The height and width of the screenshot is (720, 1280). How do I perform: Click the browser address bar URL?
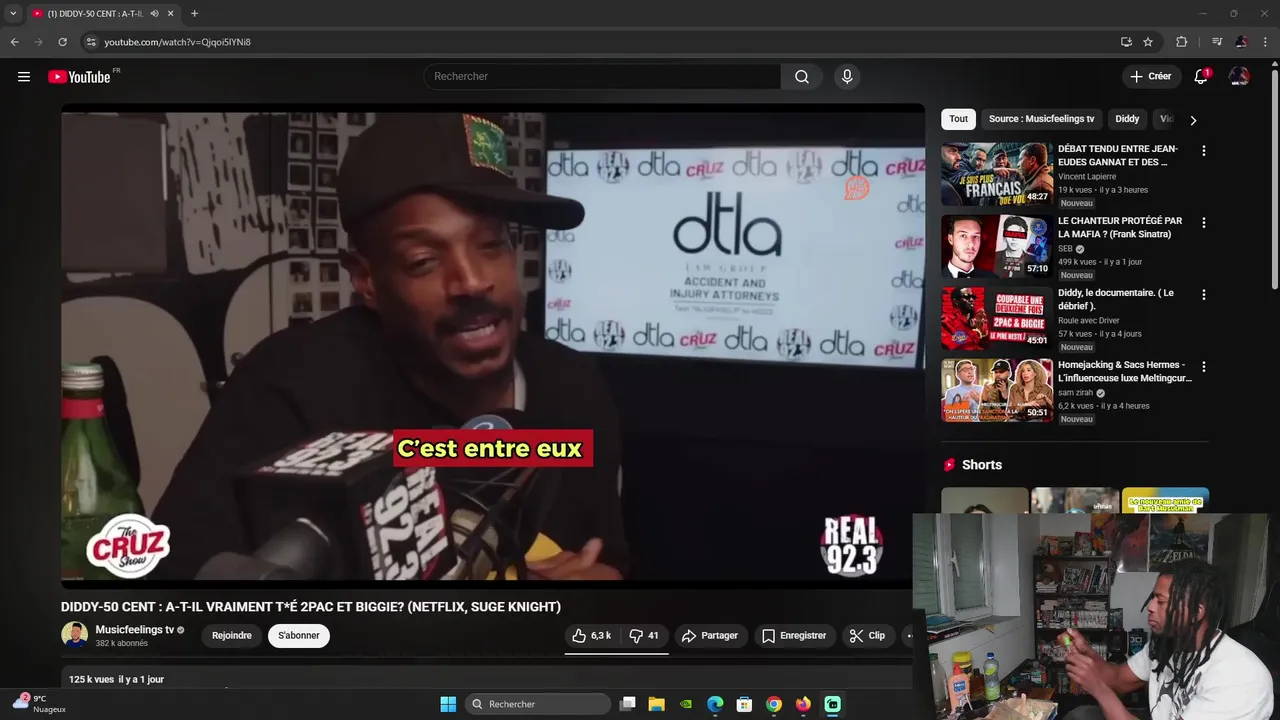[x=178, y=42]
